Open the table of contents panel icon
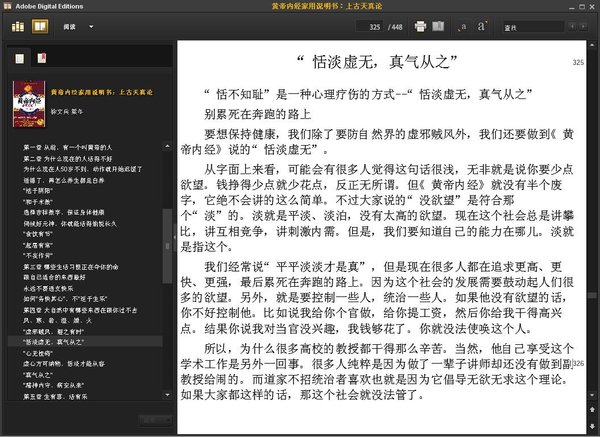 [x=17, y=59]
